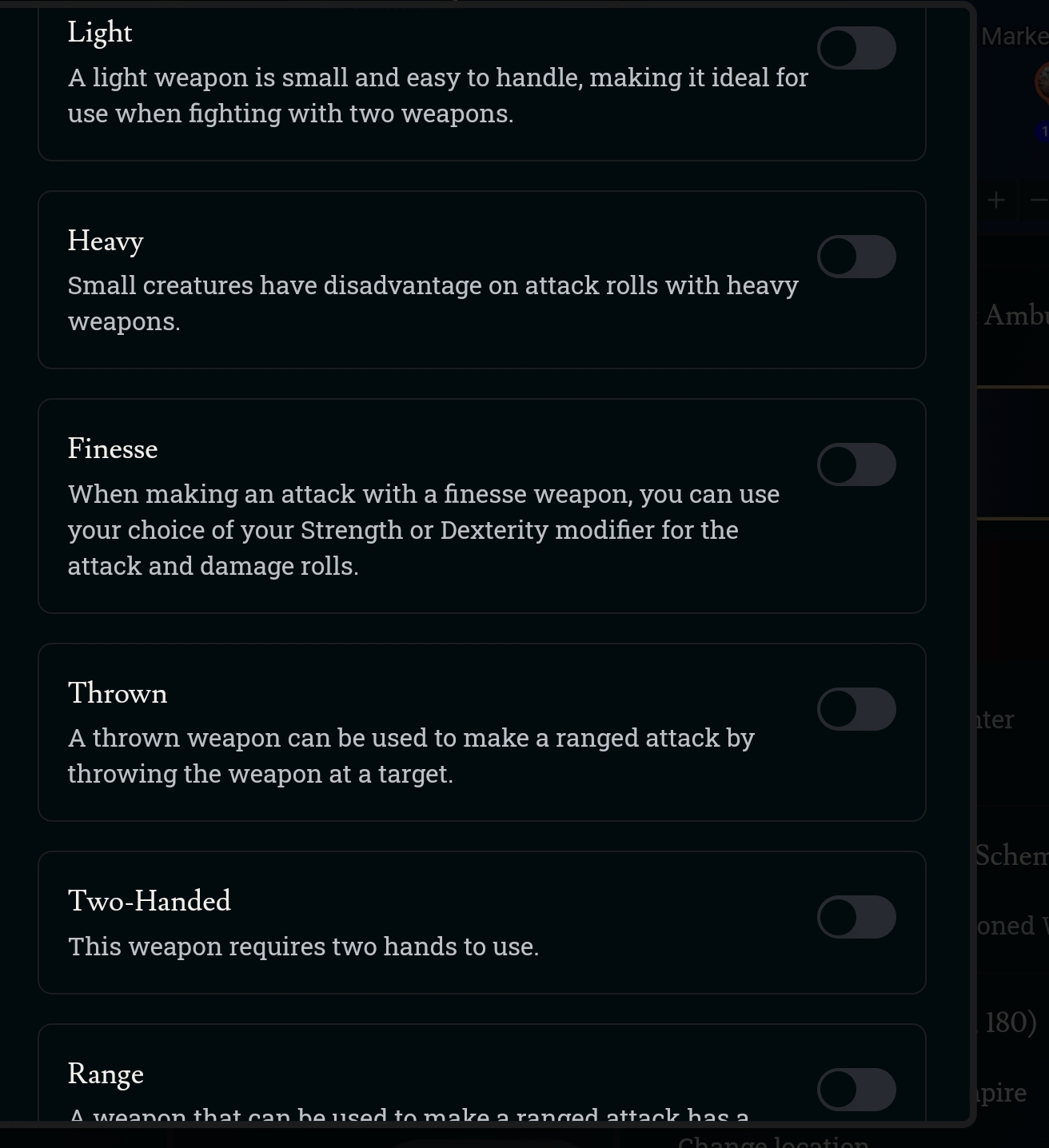Click "This weapon requires two hands" text
This screenshot has width=1049, height=1148.
[x=303, y=947]
